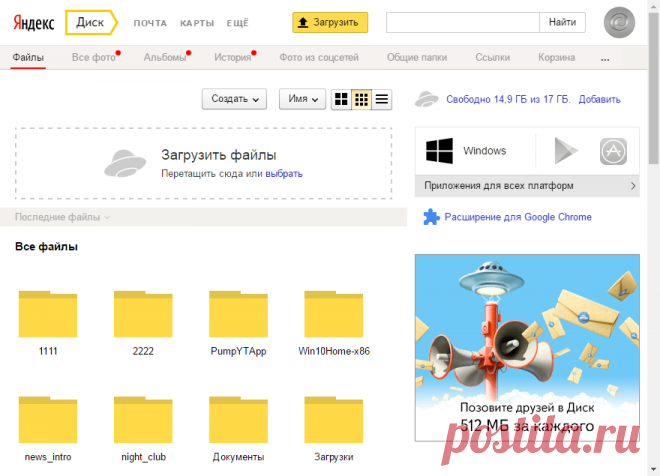This screenshot has width=660, height=476.
Task: Switch to large tiles view
Action: (341, 99)
